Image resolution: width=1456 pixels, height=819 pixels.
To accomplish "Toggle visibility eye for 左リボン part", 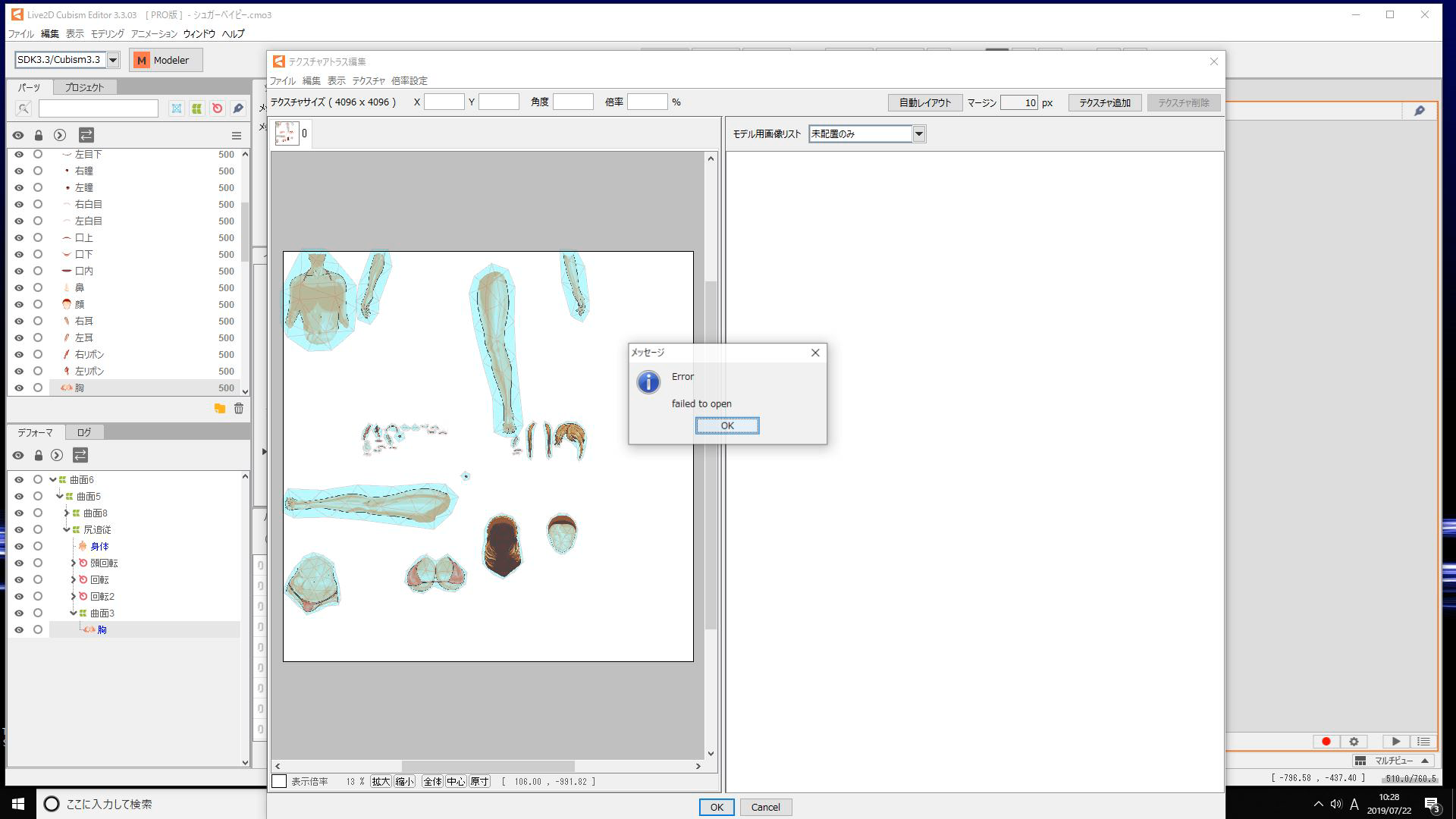I will point(19,371).
